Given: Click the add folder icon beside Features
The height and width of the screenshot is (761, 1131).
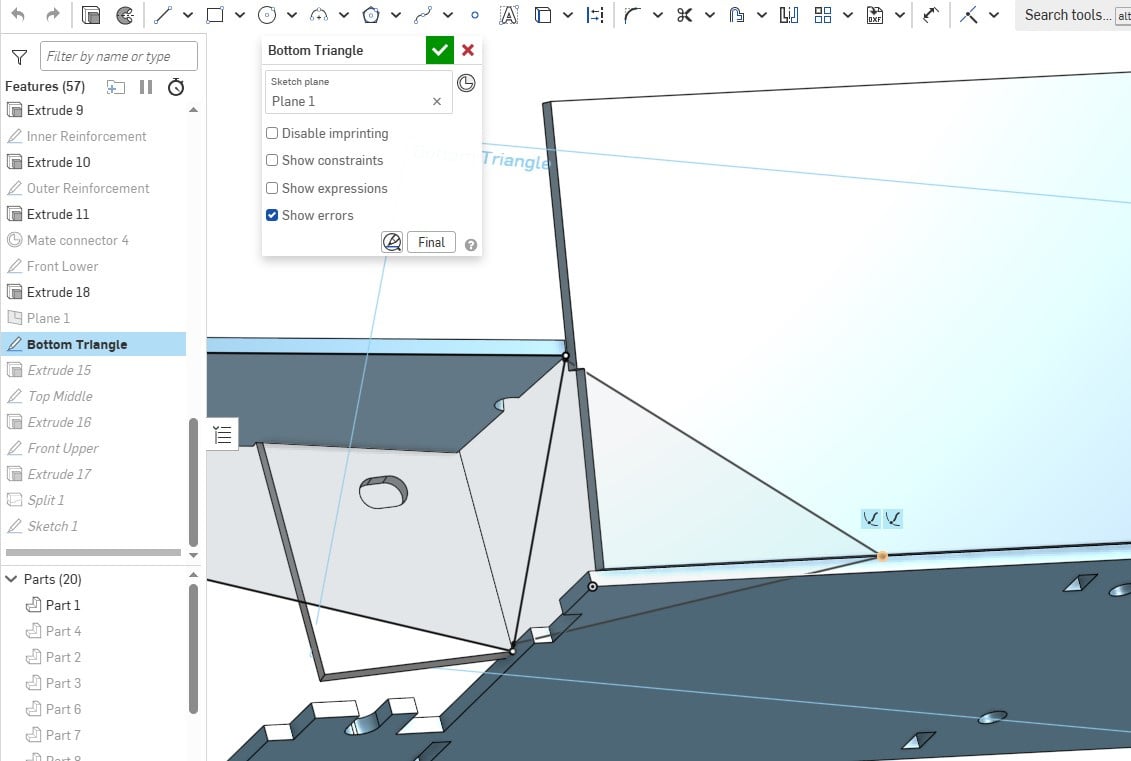Looking at the screenshot, I should [x=115, y=87].
